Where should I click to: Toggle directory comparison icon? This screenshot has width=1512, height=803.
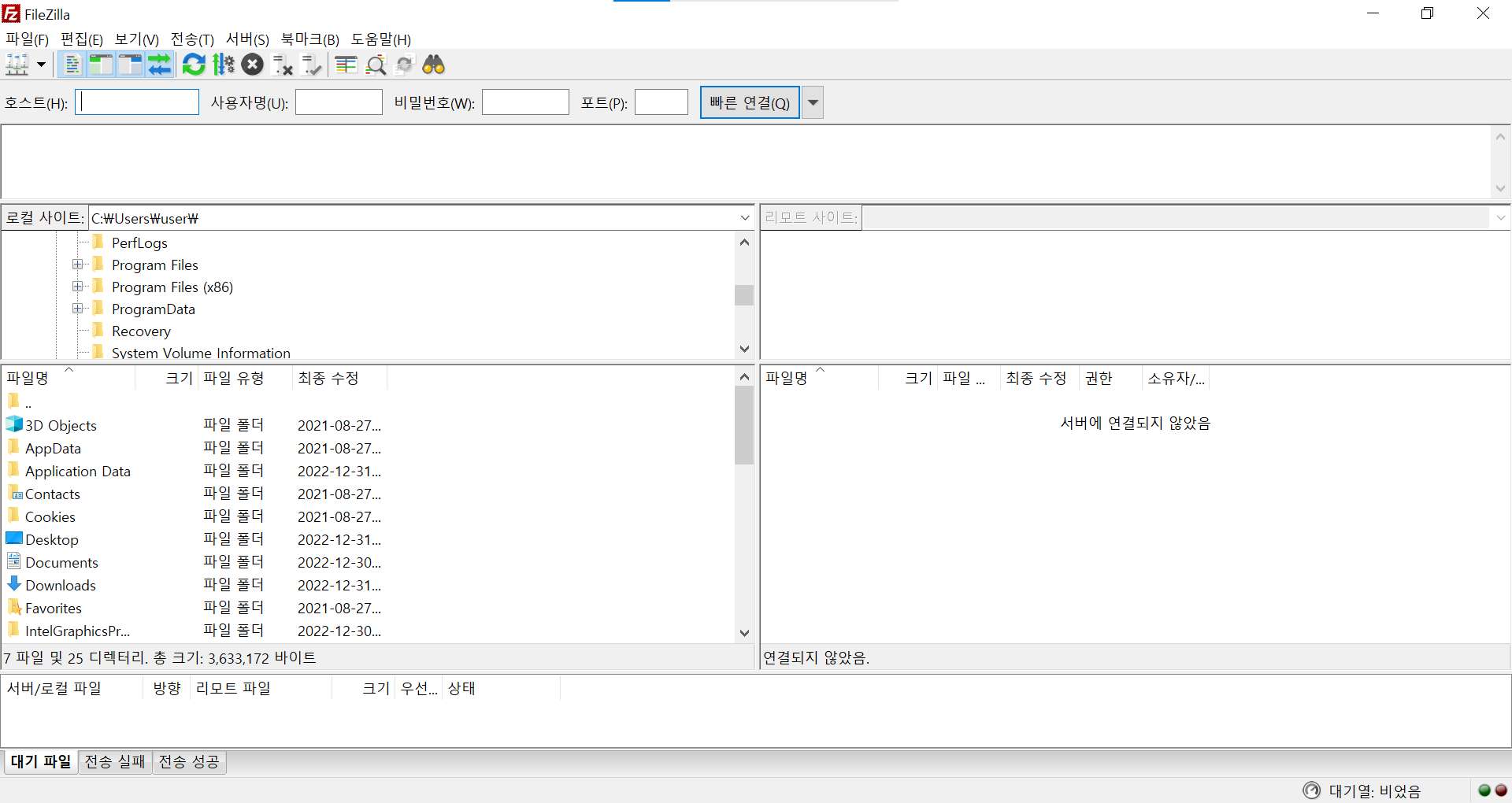pyautogui.click(x=376, y=65)
